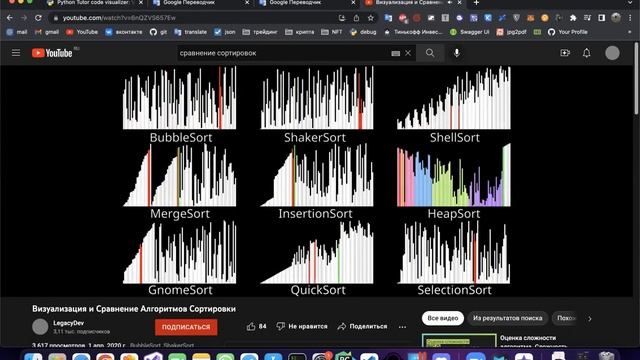Open the Create video icon
Viewport: 640px width, 360px height.
pyautogui.click(x=565, y=53)
